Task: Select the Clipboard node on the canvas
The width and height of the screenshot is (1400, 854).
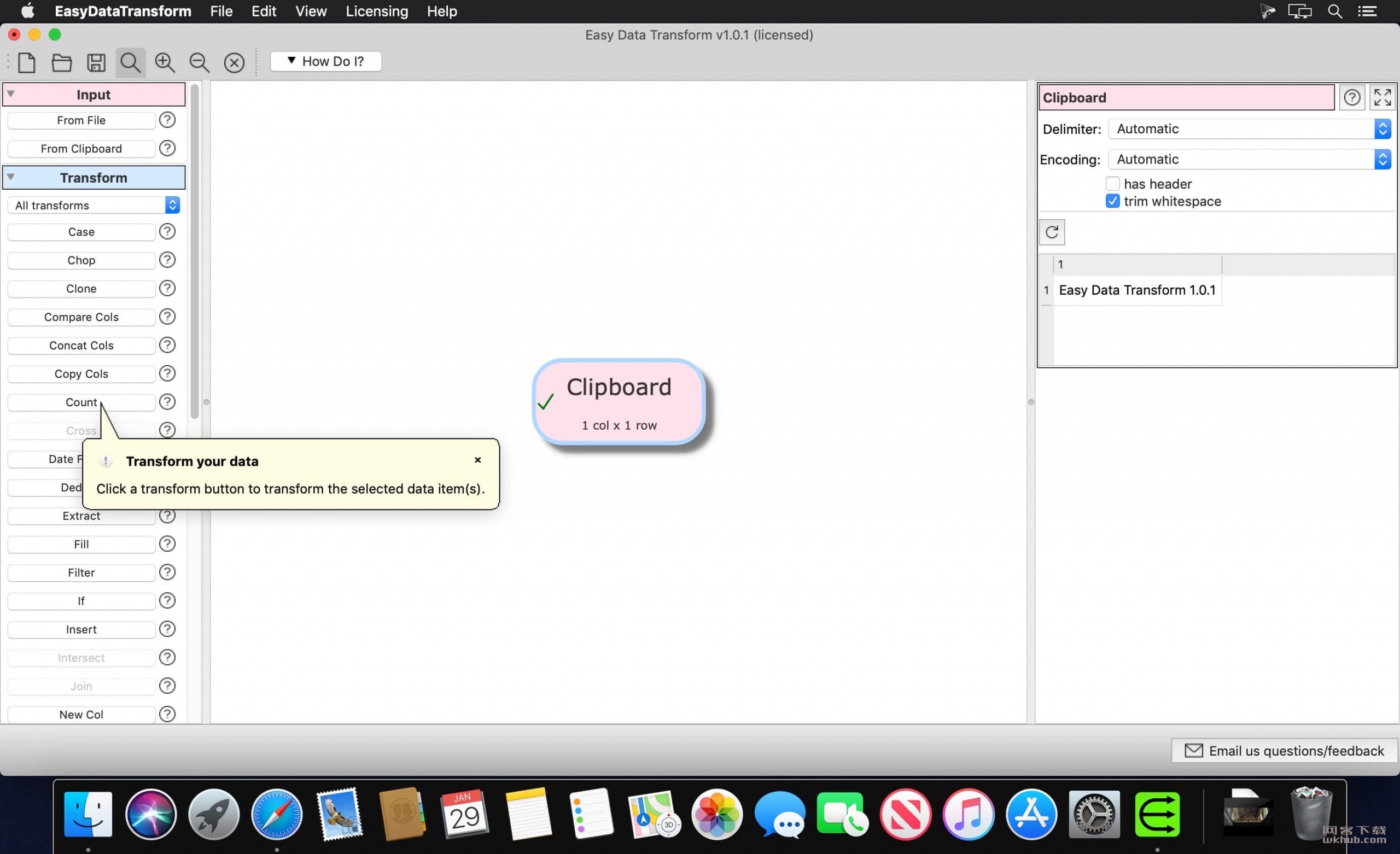Action: click(619, 402)
